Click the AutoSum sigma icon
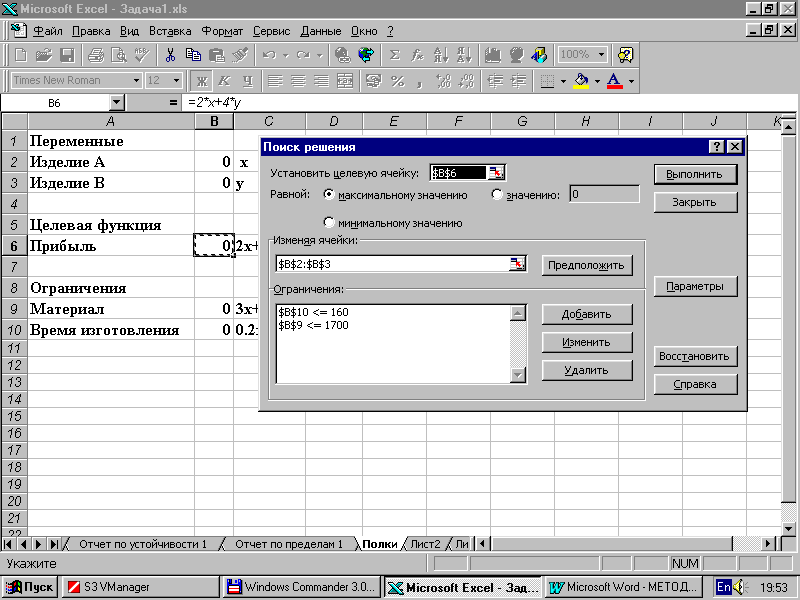The height and width of the screenshot is (600, 800). click(x=394, y=55)
